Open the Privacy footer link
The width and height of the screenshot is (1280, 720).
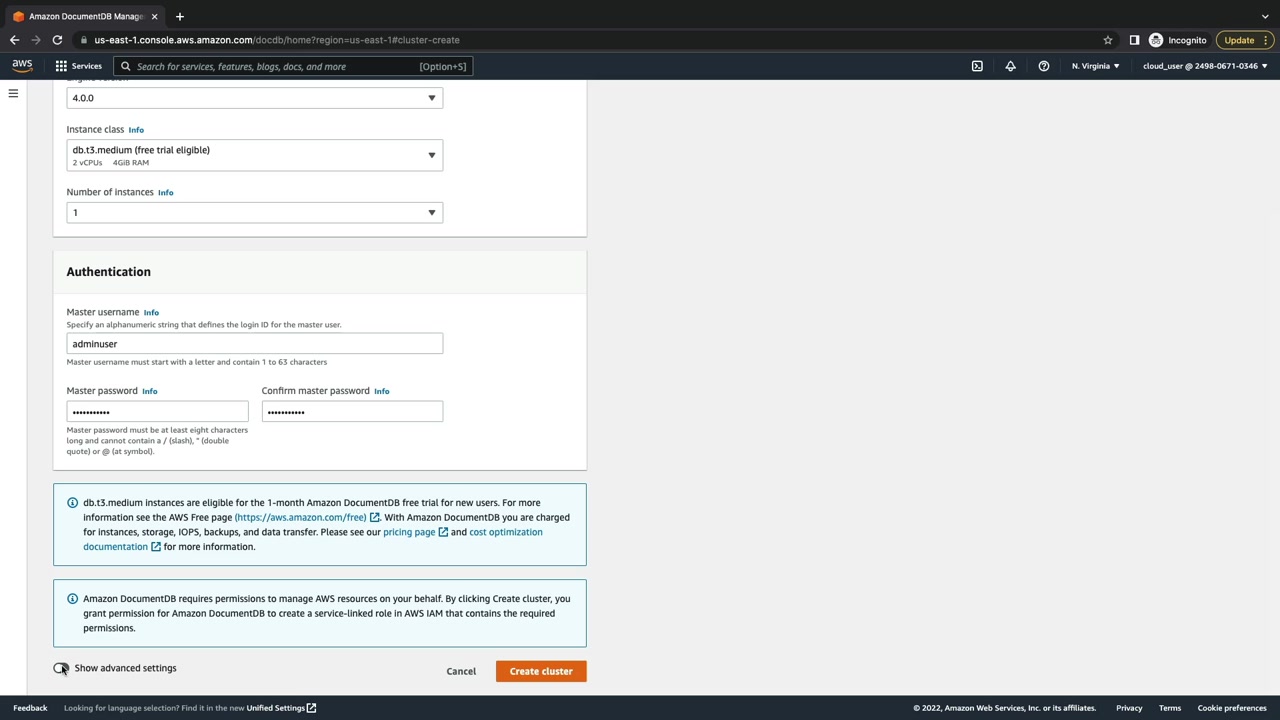[x=1129, y=708]
